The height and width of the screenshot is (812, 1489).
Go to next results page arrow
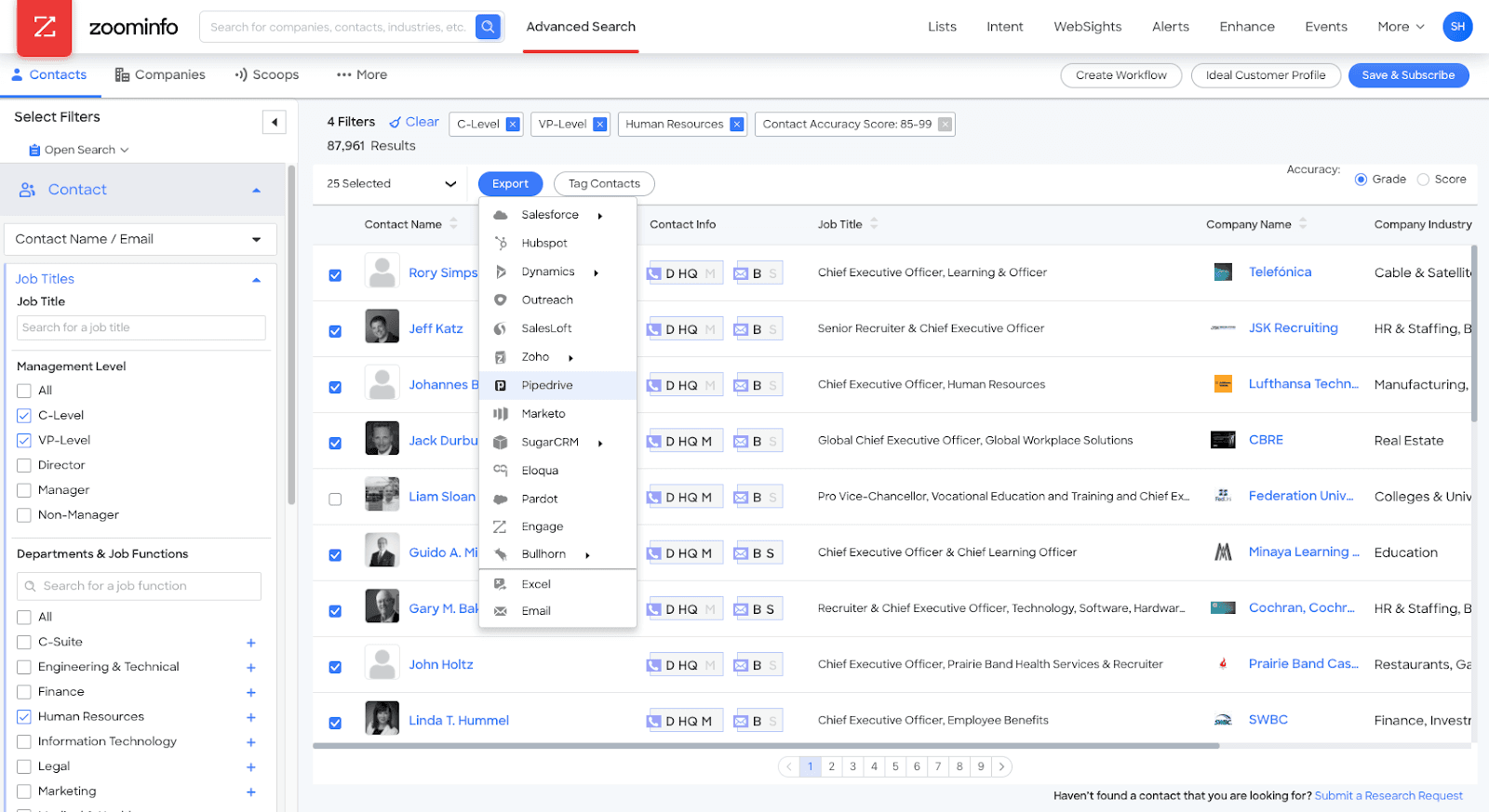click(x=1001, y=766)
